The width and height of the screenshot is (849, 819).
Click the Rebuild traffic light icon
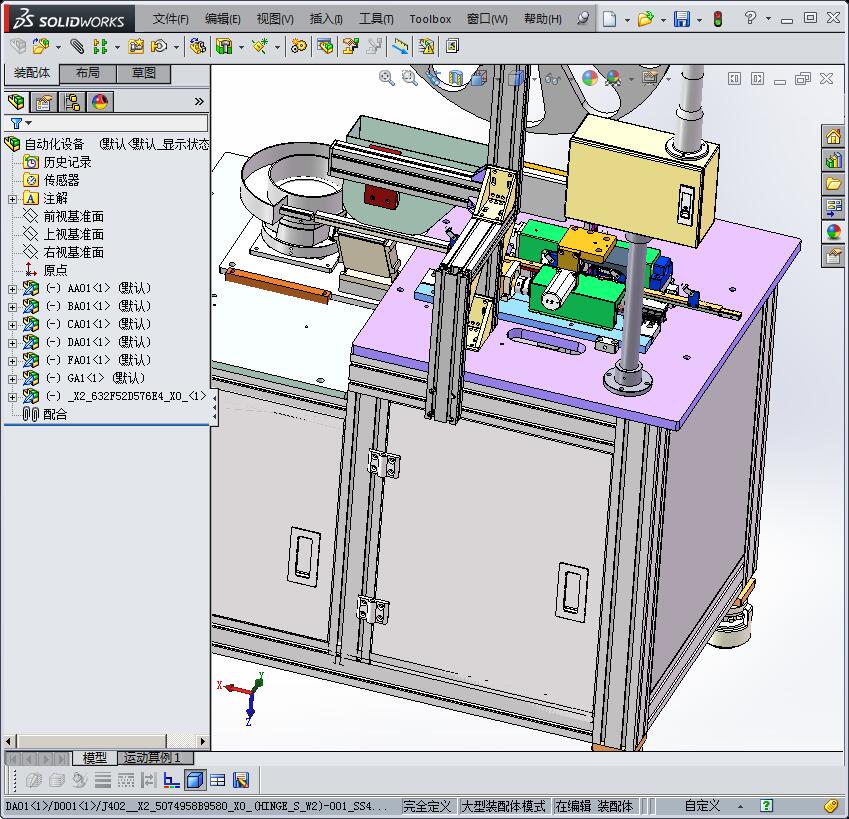click(718, 19)
